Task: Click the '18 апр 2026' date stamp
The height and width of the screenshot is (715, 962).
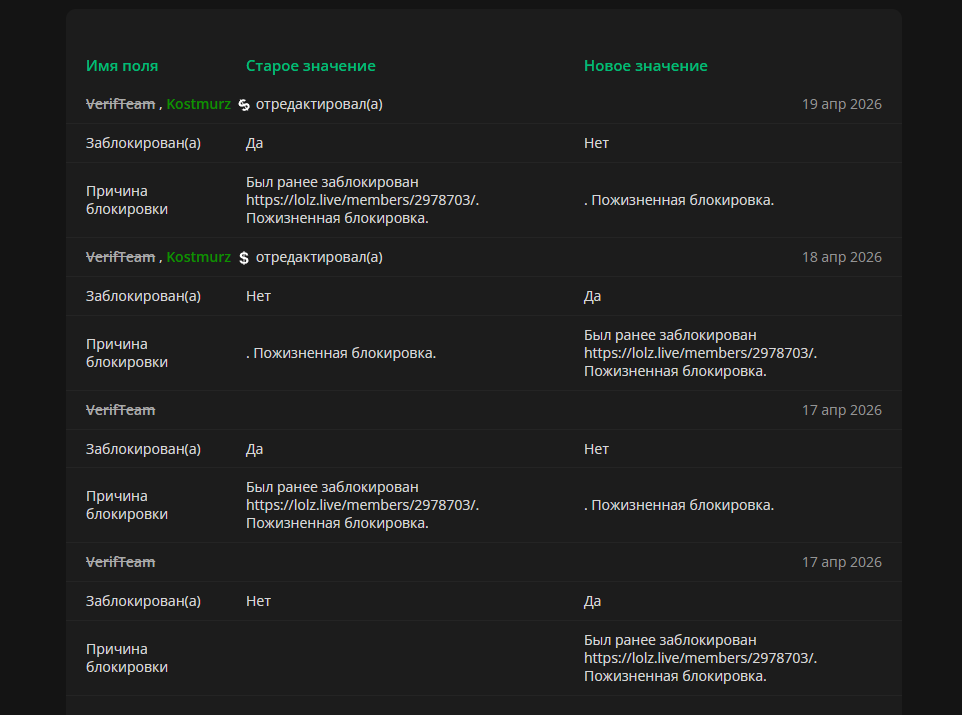Action: pyautogui.click(x=842, y=257)
